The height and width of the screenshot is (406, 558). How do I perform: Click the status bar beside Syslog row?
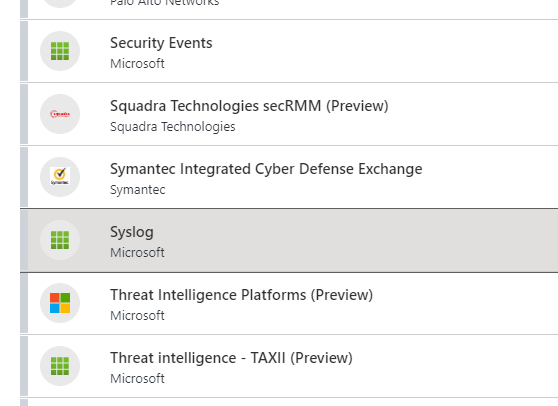click(x=24, y=240)
